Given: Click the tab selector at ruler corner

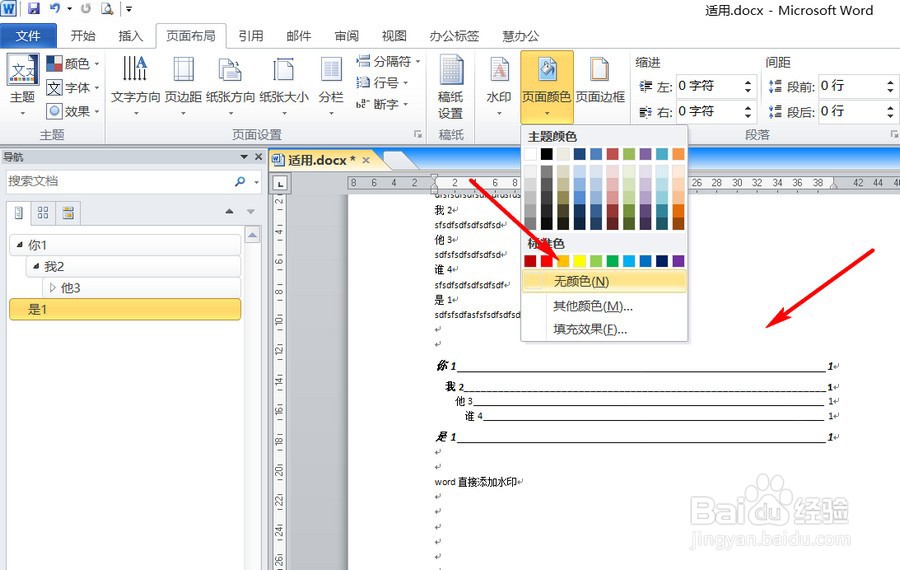Looking at the screenshot, I should point(280,184).
